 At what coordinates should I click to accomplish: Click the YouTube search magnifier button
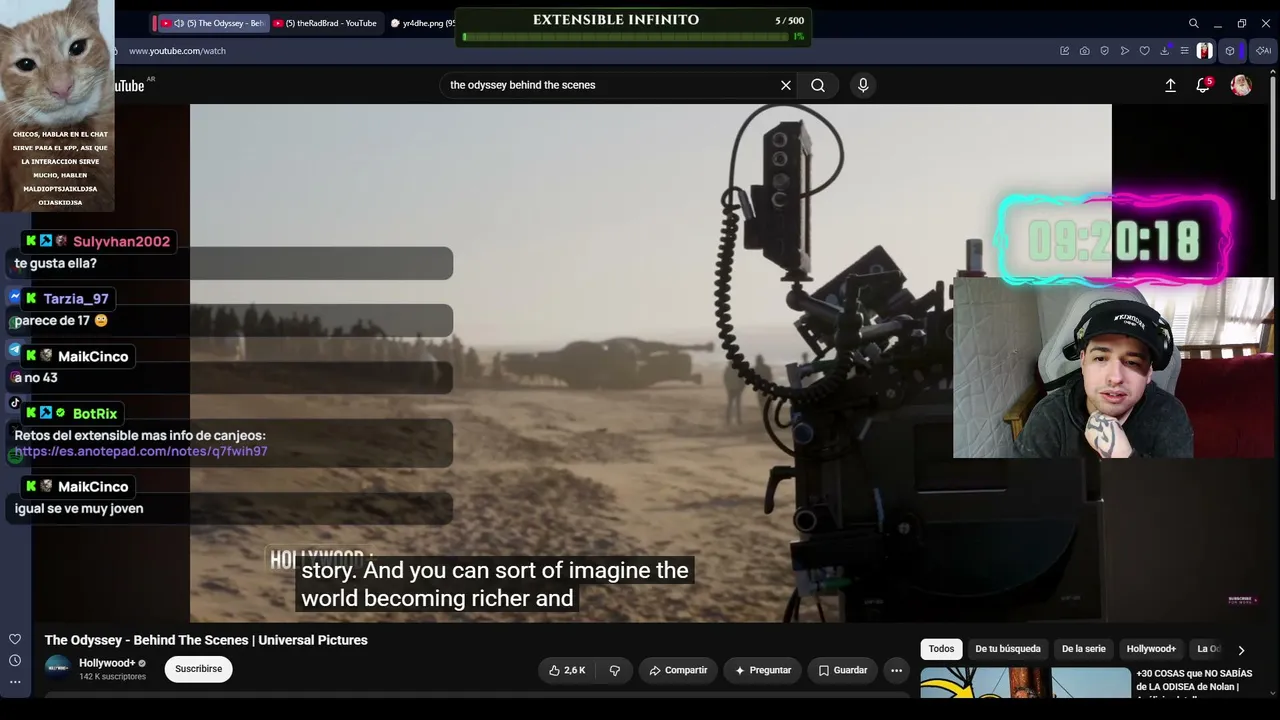(x=818, y=85)
